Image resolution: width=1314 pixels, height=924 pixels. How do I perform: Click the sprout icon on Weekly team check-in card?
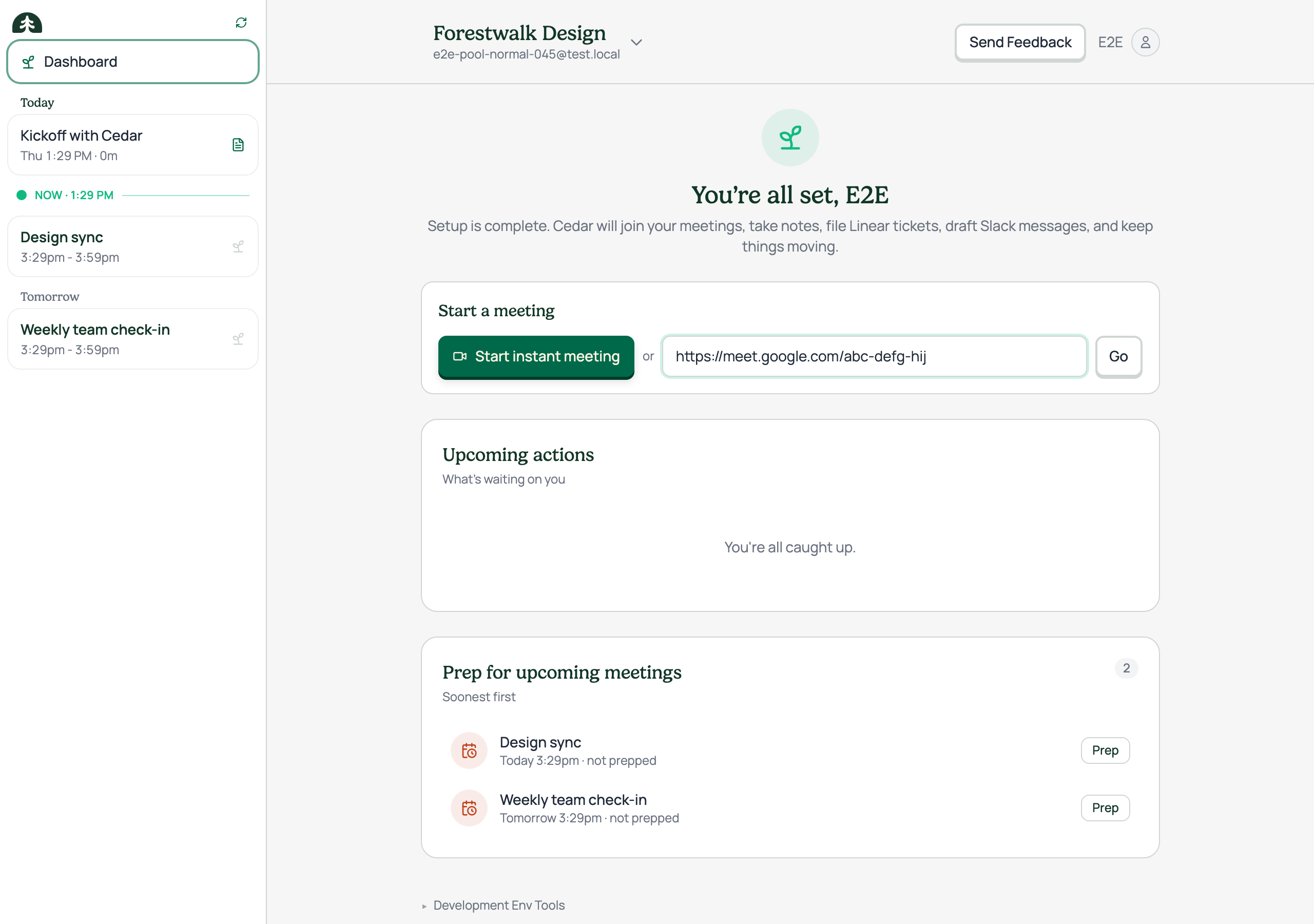pos(238,339)
